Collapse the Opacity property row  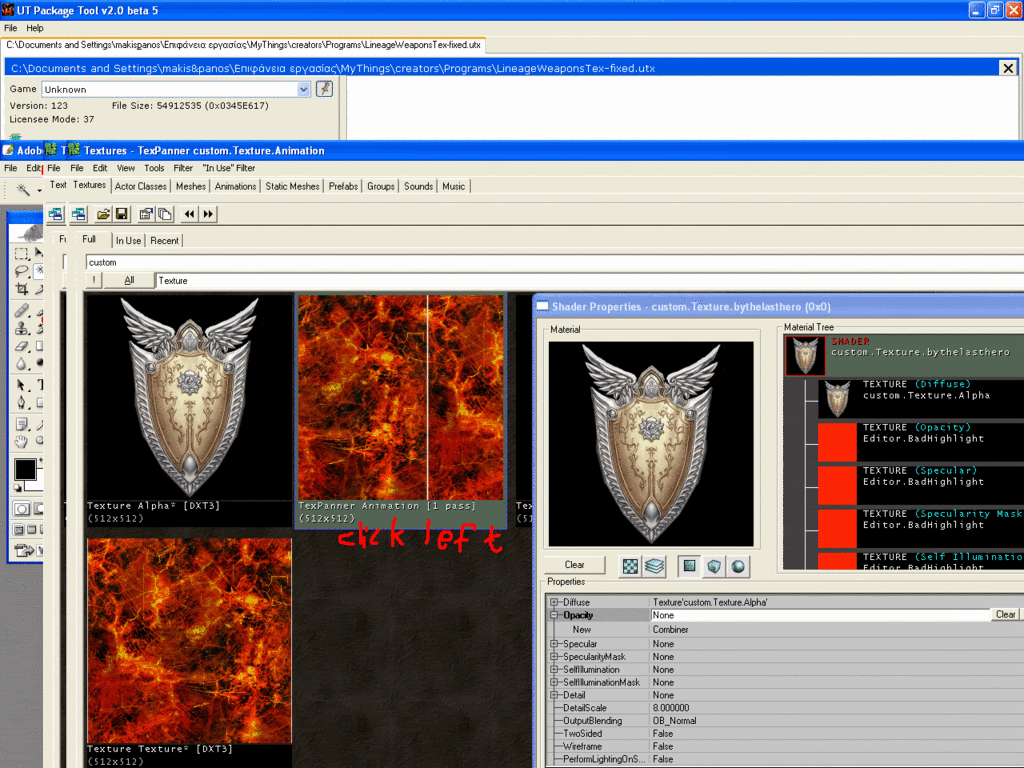555,615
